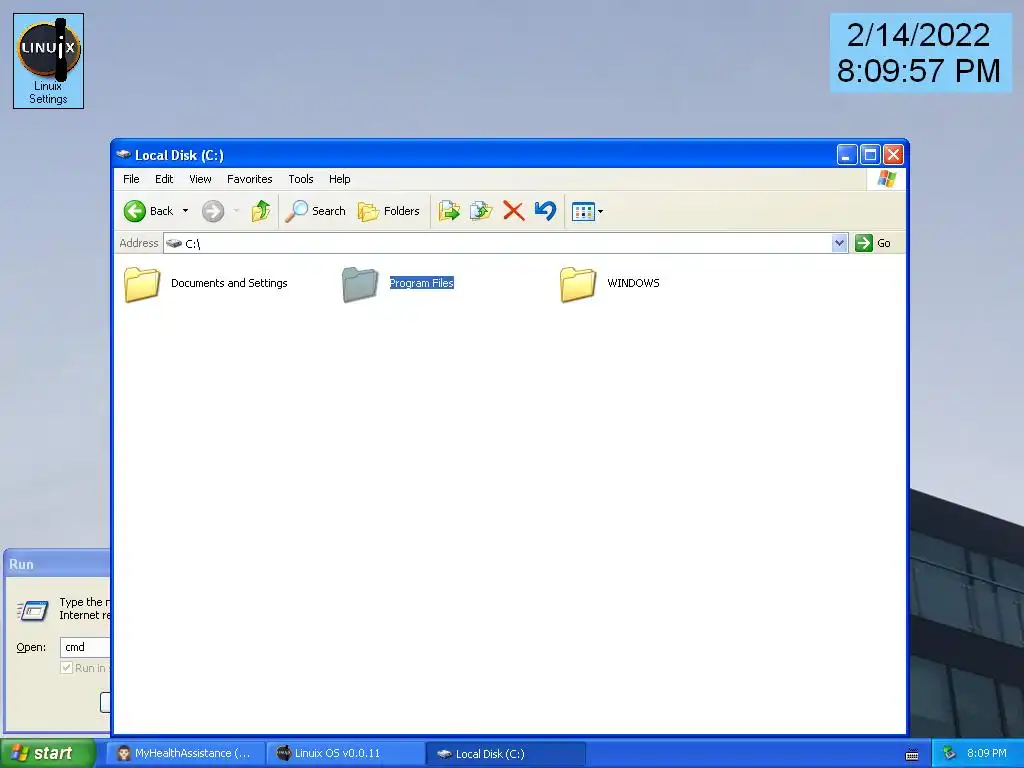Image resolution: width=1024 pixels, height=768 pixels.
Task: Go Up one folder level
Action: pyautogui.click(x=261, y=211)
